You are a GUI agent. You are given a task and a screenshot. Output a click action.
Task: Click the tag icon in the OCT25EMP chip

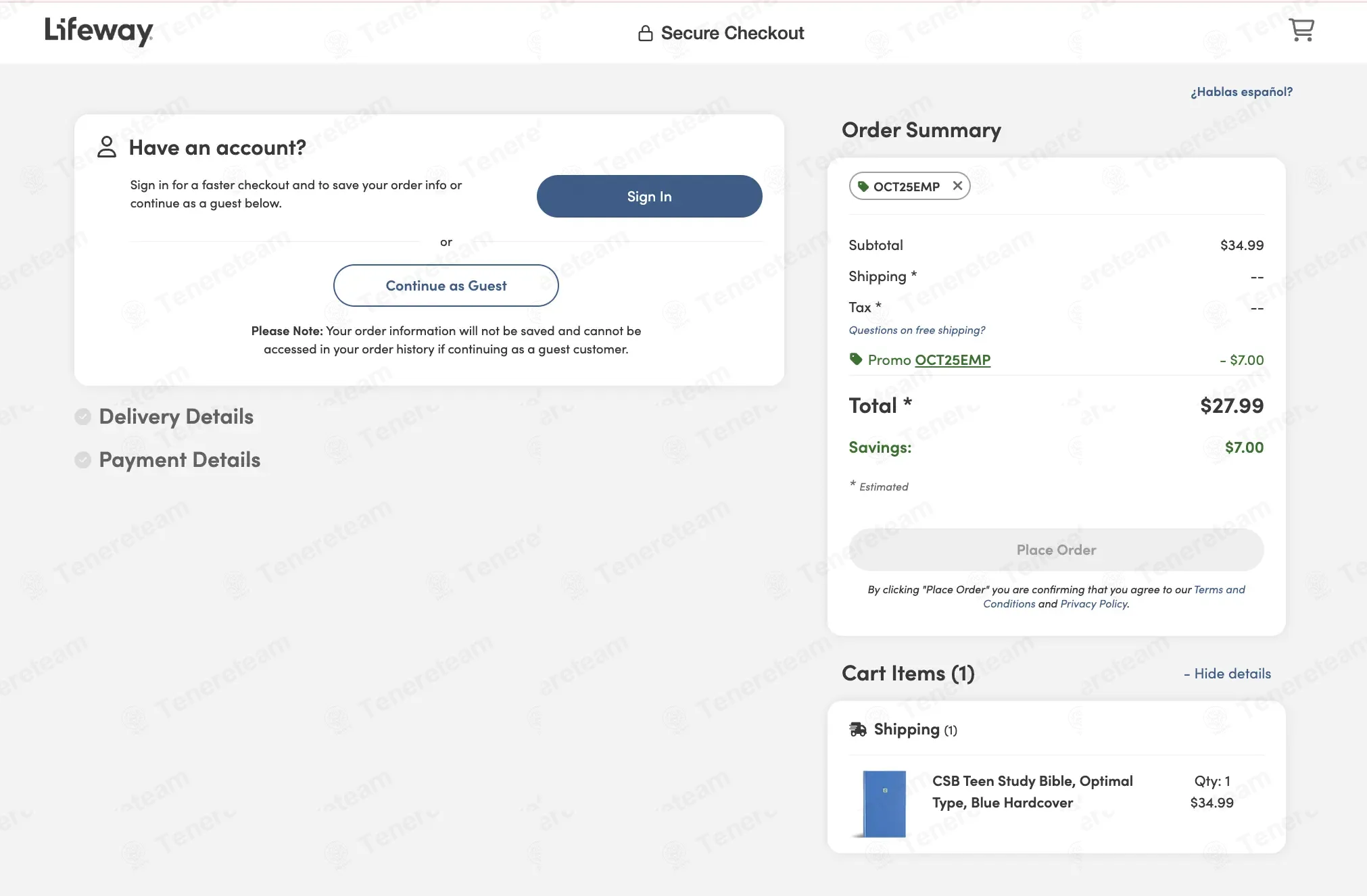863,186
